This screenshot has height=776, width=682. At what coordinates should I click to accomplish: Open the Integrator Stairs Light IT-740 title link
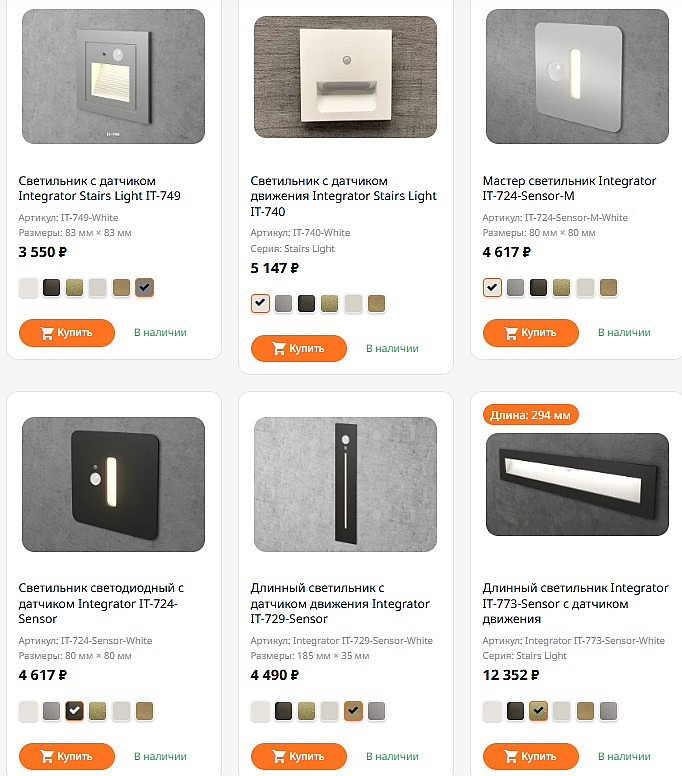(x=343, y=196)
